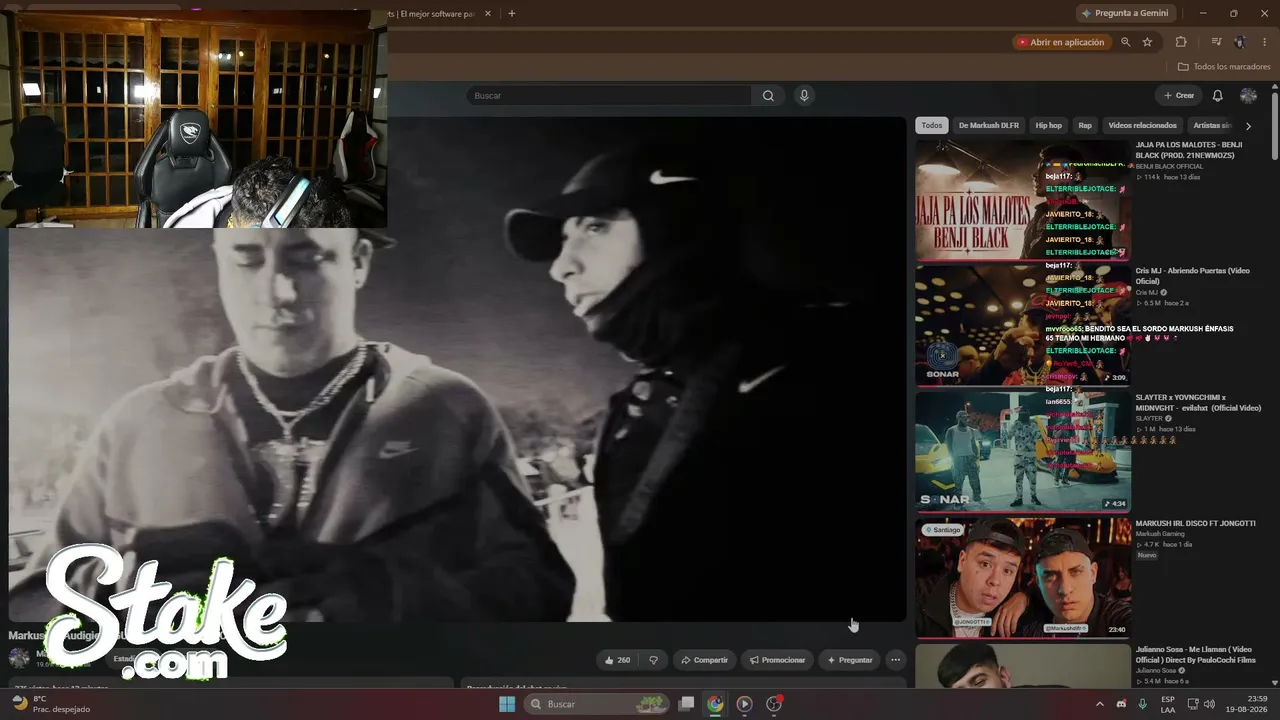
Task: Open network status tray icon
Action: point(1191,704)
